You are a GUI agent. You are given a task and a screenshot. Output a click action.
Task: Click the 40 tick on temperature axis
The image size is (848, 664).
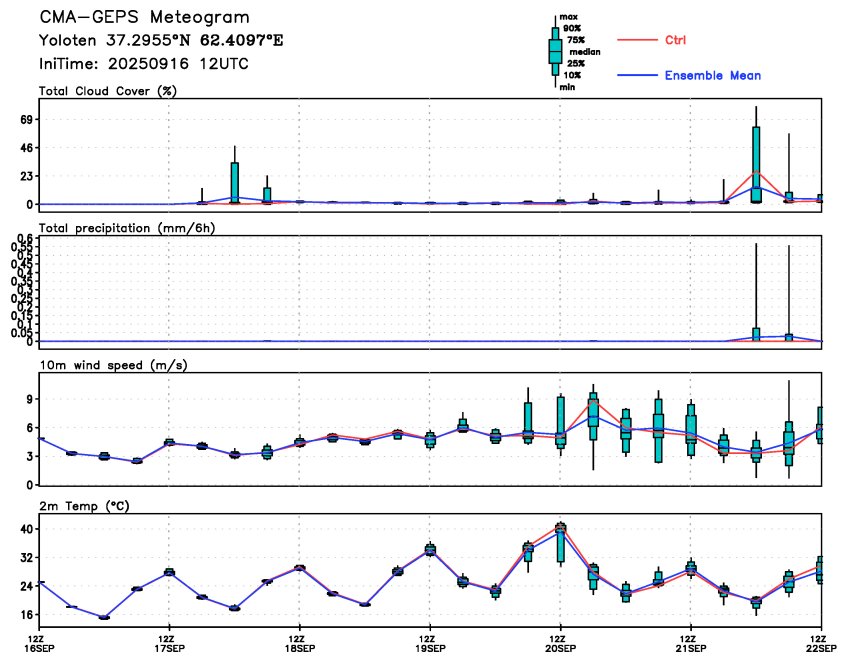point(26,529)
